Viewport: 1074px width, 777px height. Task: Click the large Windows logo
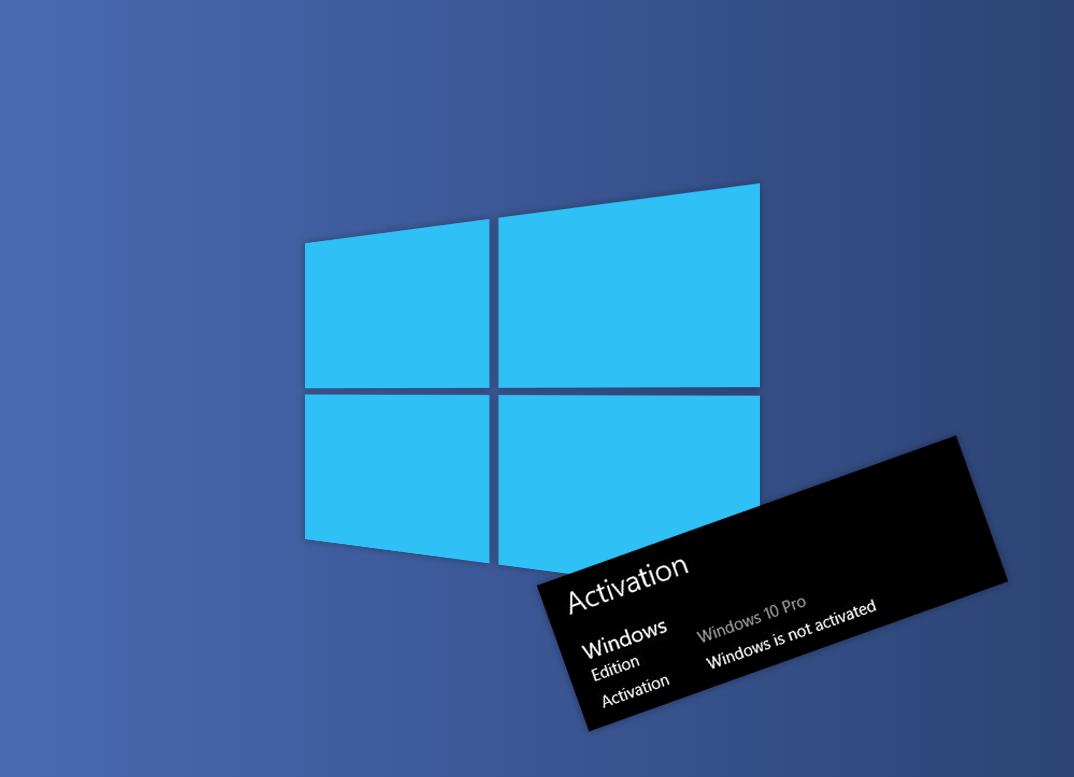532,378
